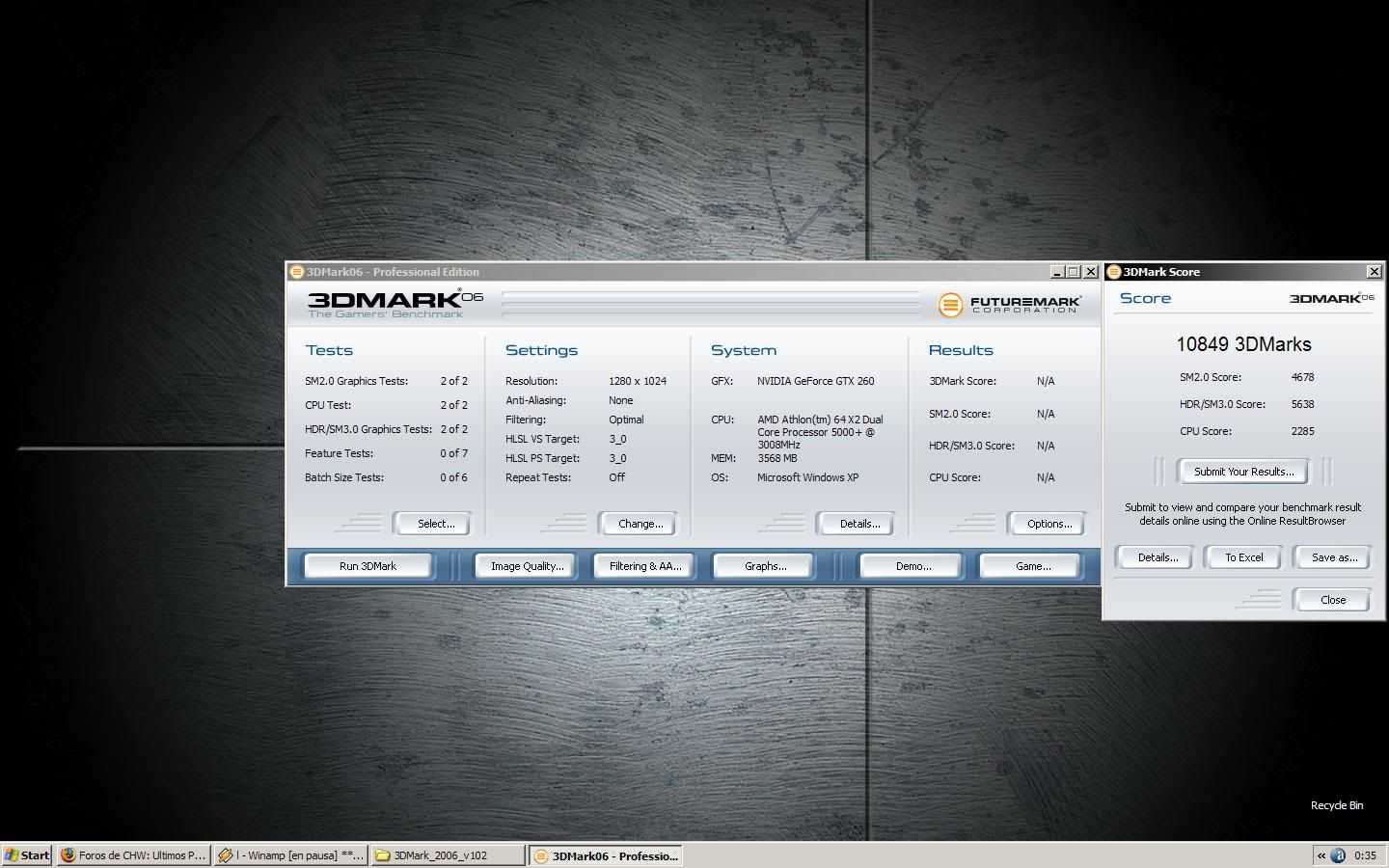
Task: Click the memory value 3568 MB
Action: coord(777,458)
